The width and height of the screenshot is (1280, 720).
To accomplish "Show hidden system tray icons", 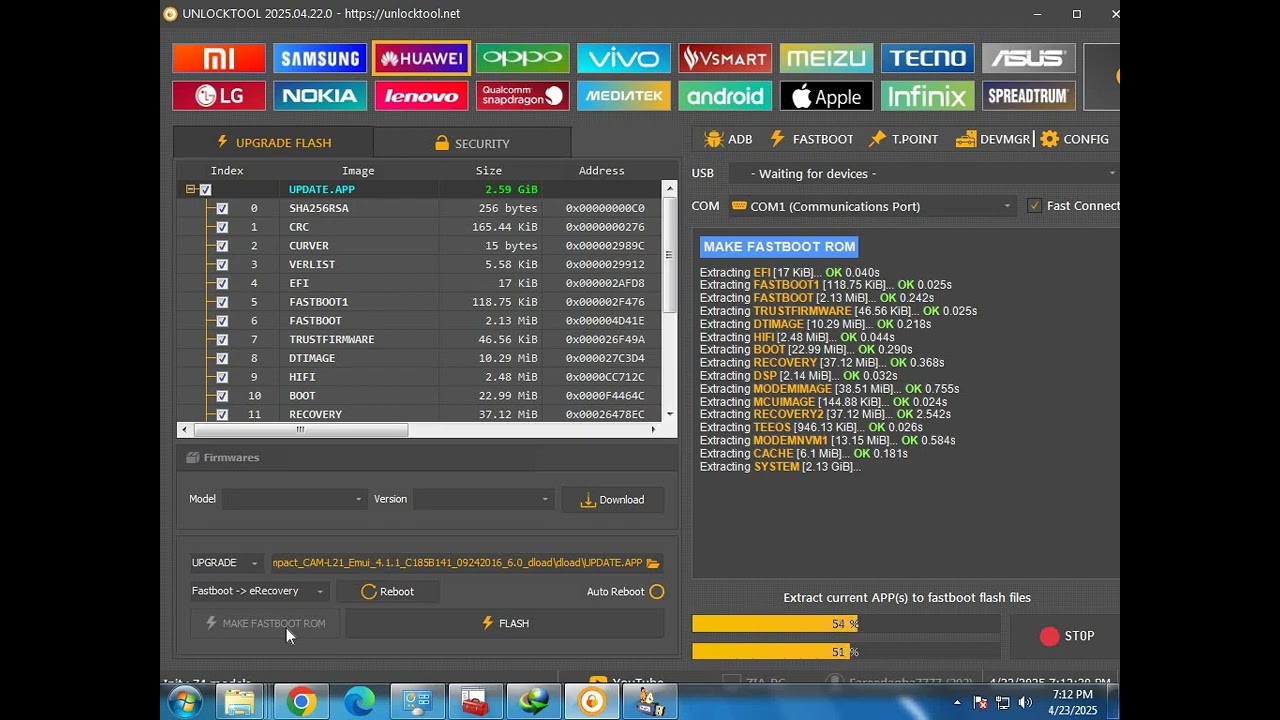I will pos(957,702).
